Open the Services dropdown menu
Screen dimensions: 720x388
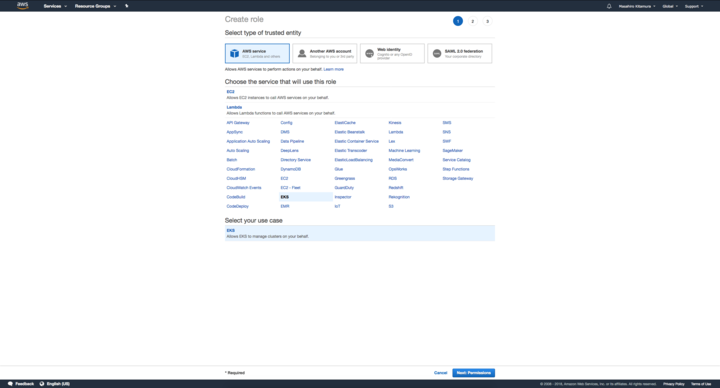point(55,6)
